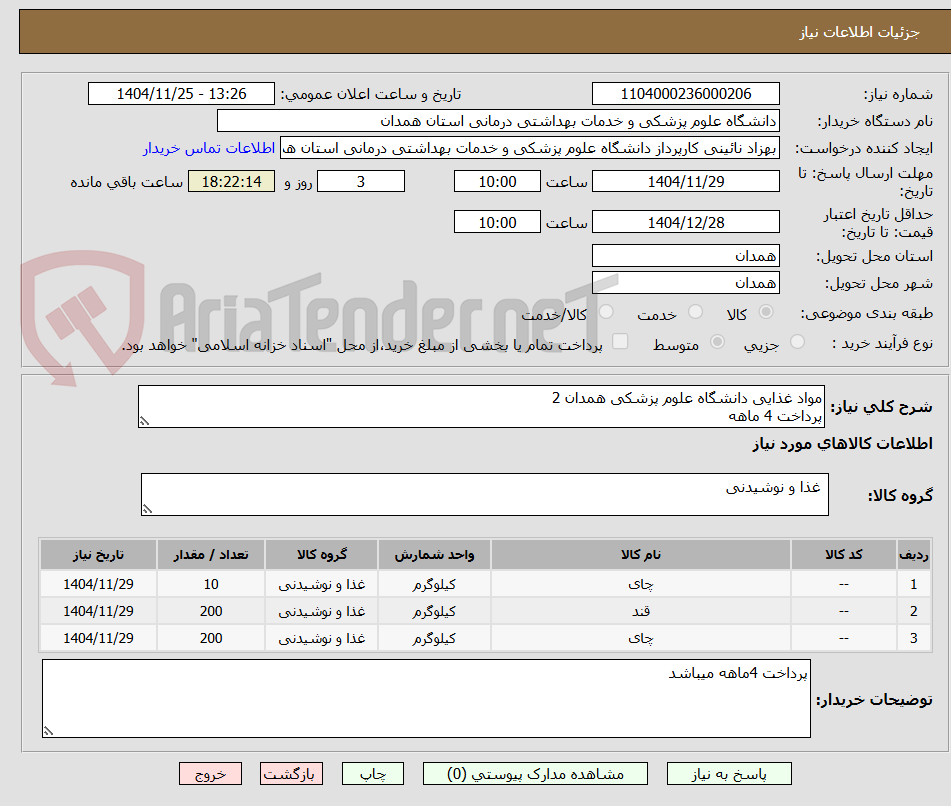Click the price validity 10:00 time field

pyautogui.click(x=497, y=222)
